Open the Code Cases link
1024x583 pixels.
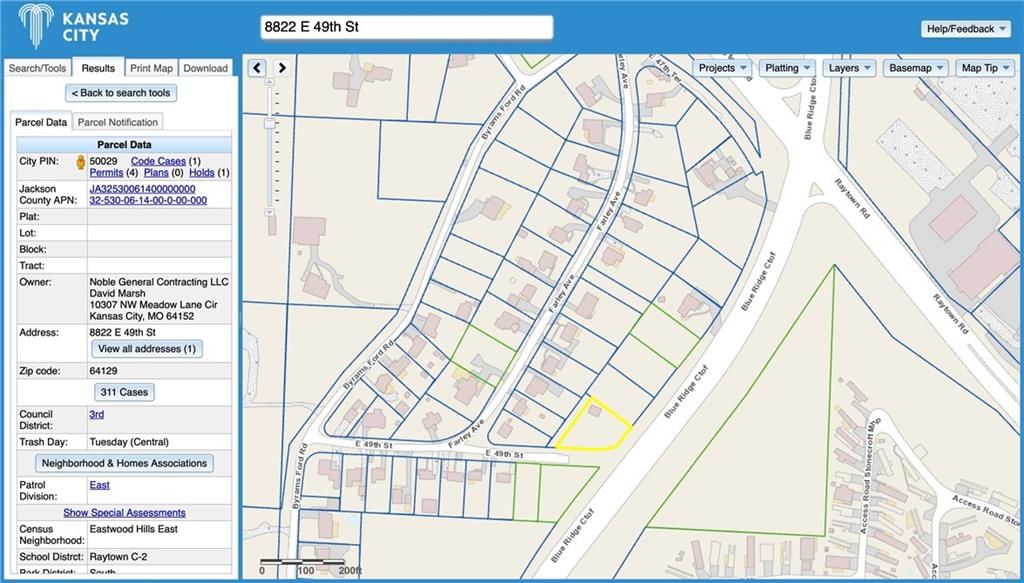(158, 161)
